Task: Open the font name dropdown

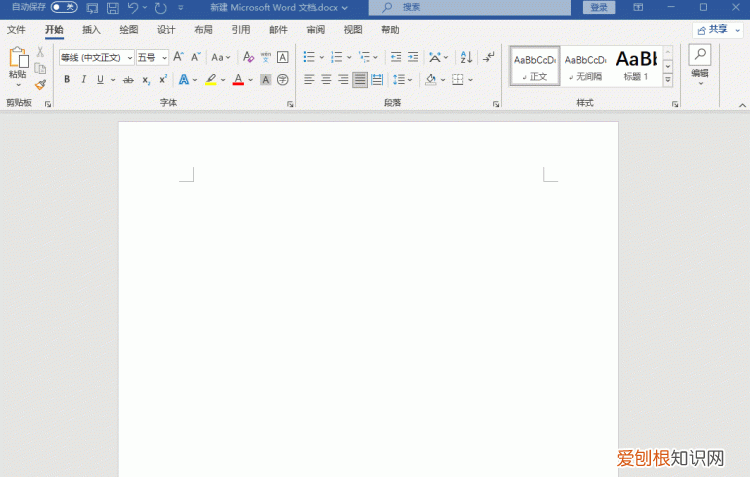Action: [x=130, y=58]
